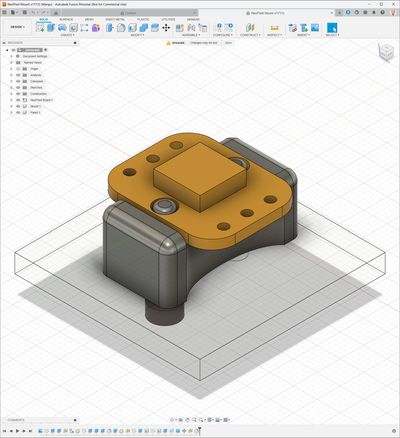This screenshot has width=400, height=438.
Task: Switch to the Utilities tab
Action: pos(168,20)
